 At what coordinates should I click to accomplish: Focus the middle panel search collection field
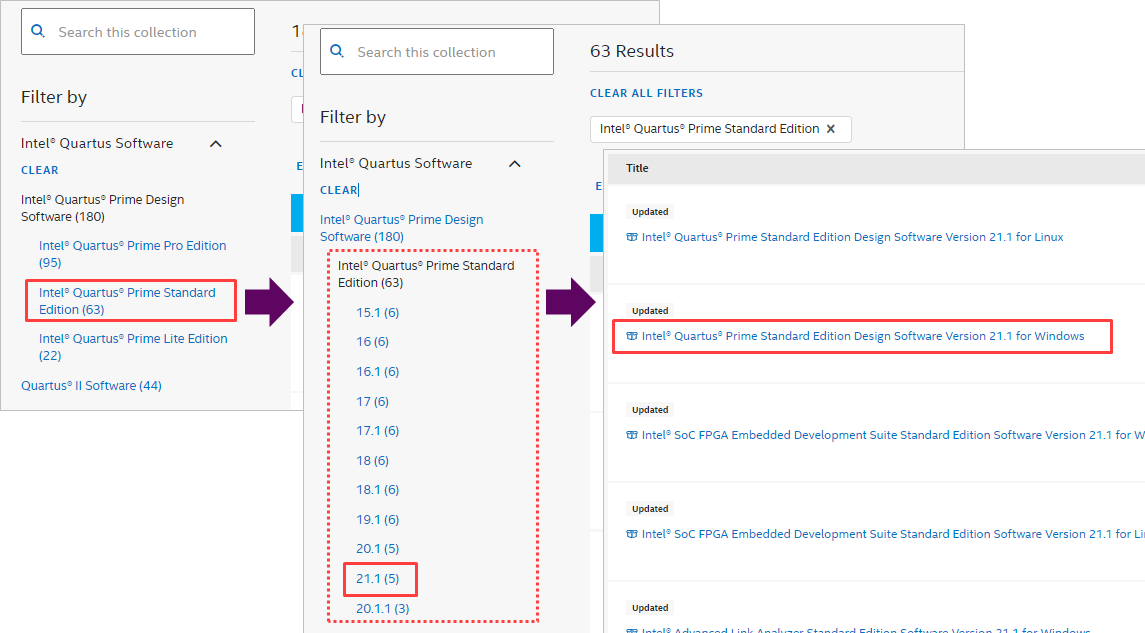point(437,51)
